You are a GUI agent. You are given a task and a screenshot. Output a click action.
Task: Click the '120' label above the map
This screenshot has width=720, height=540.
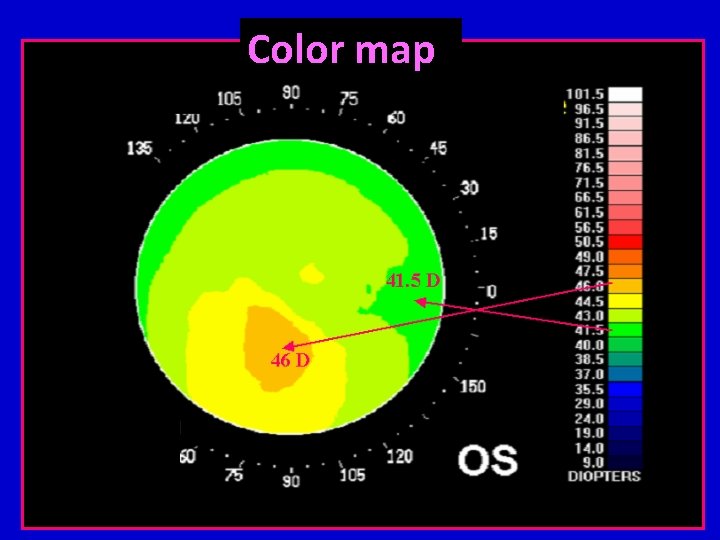tap(187, 118)
